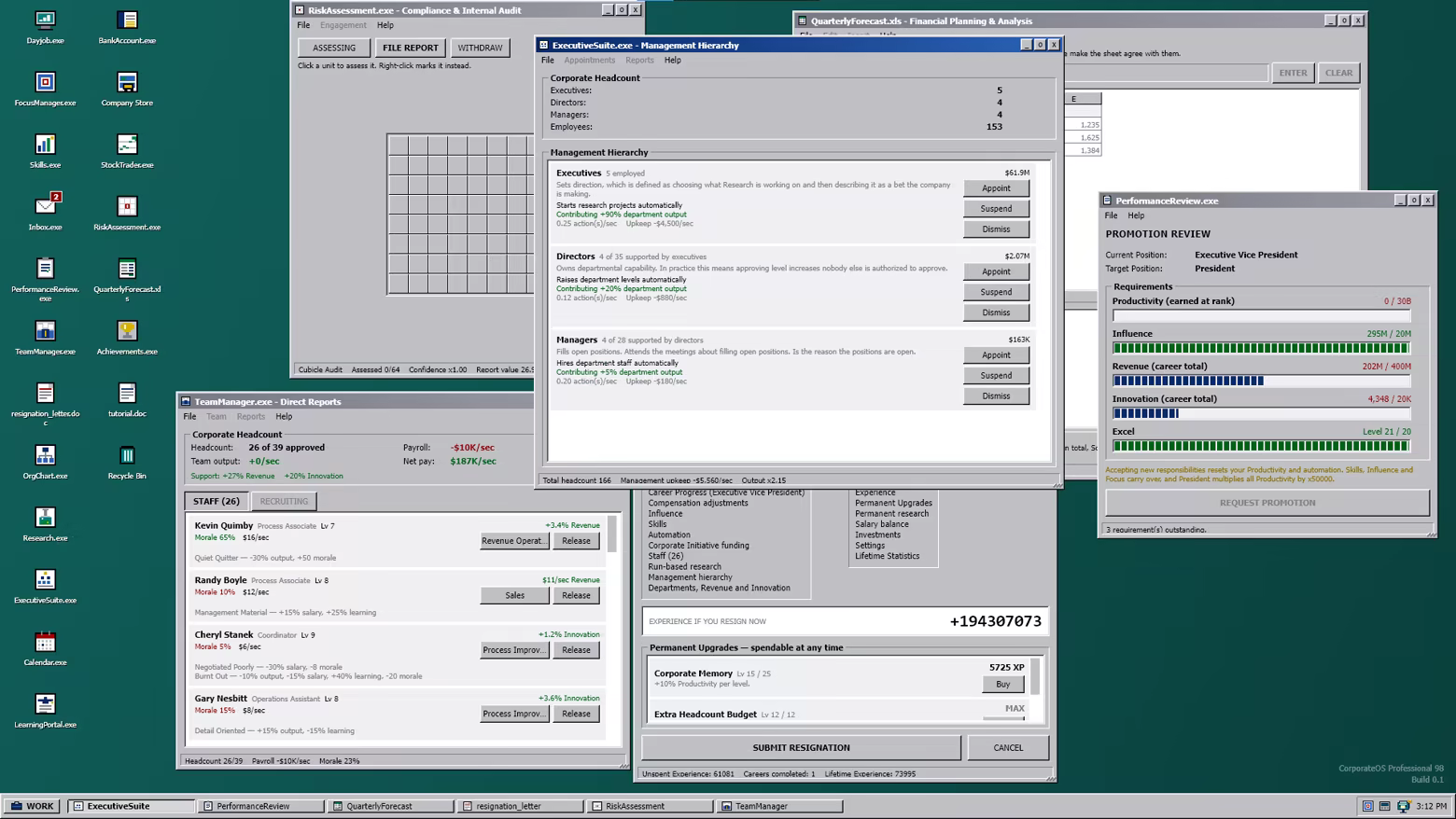Click the Revenue (career total) progress bar

[x=1261, y=381]
